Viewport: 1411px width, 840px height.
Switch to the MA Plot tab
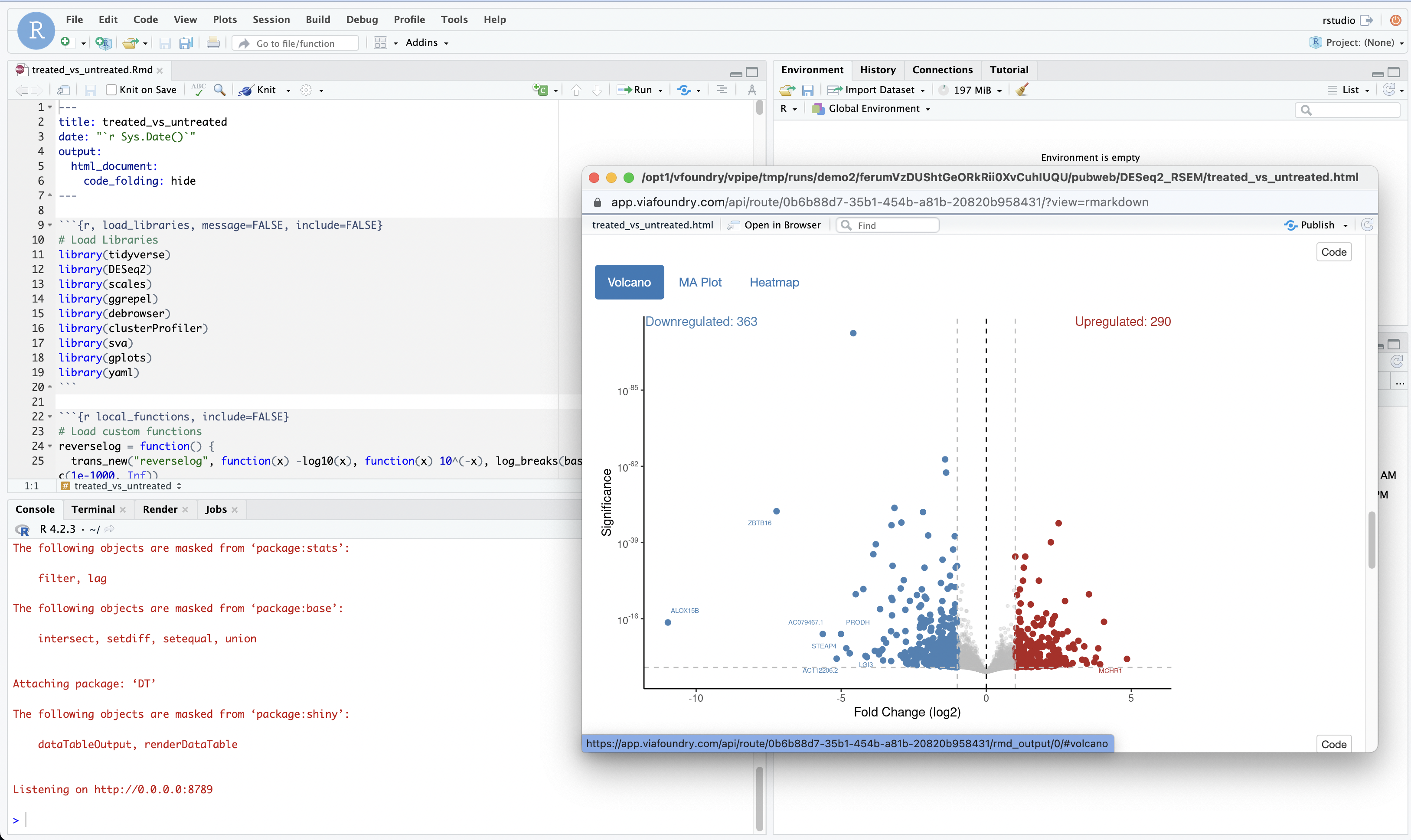tap(700, 282)
